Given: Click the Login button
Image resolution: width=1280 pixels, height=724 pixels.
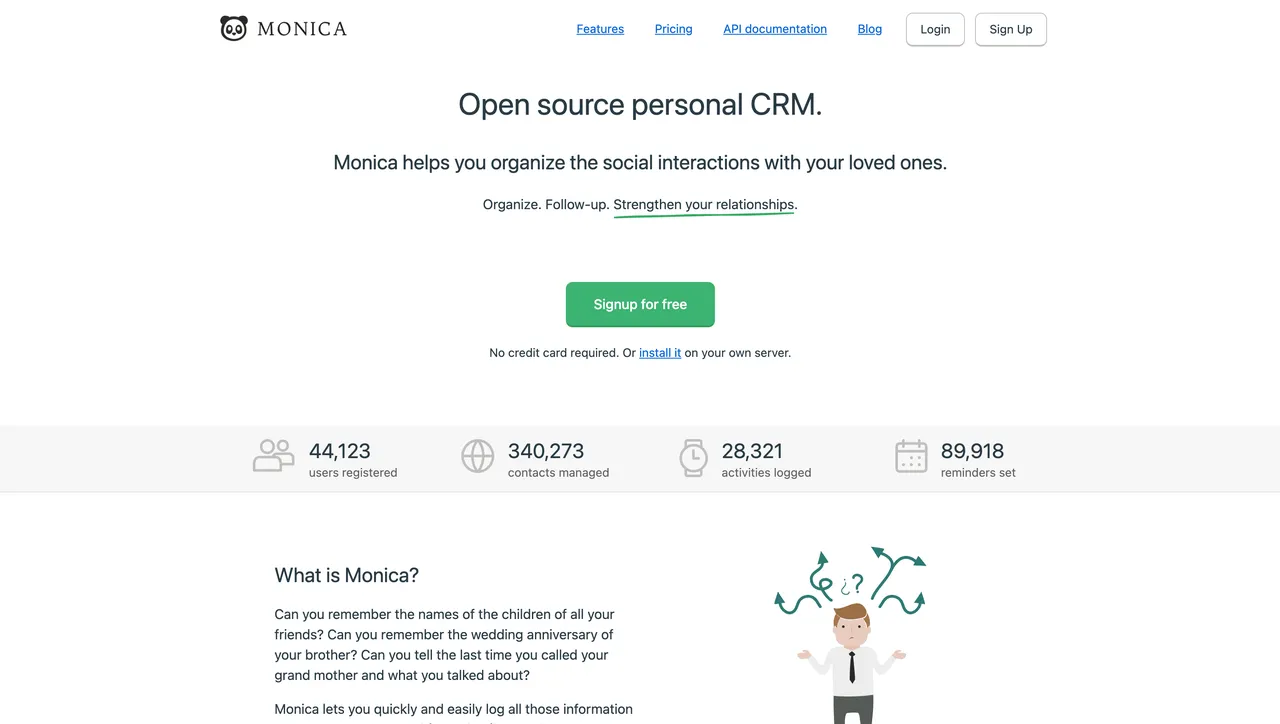Looking at the screenshot, I should [935, 29].
